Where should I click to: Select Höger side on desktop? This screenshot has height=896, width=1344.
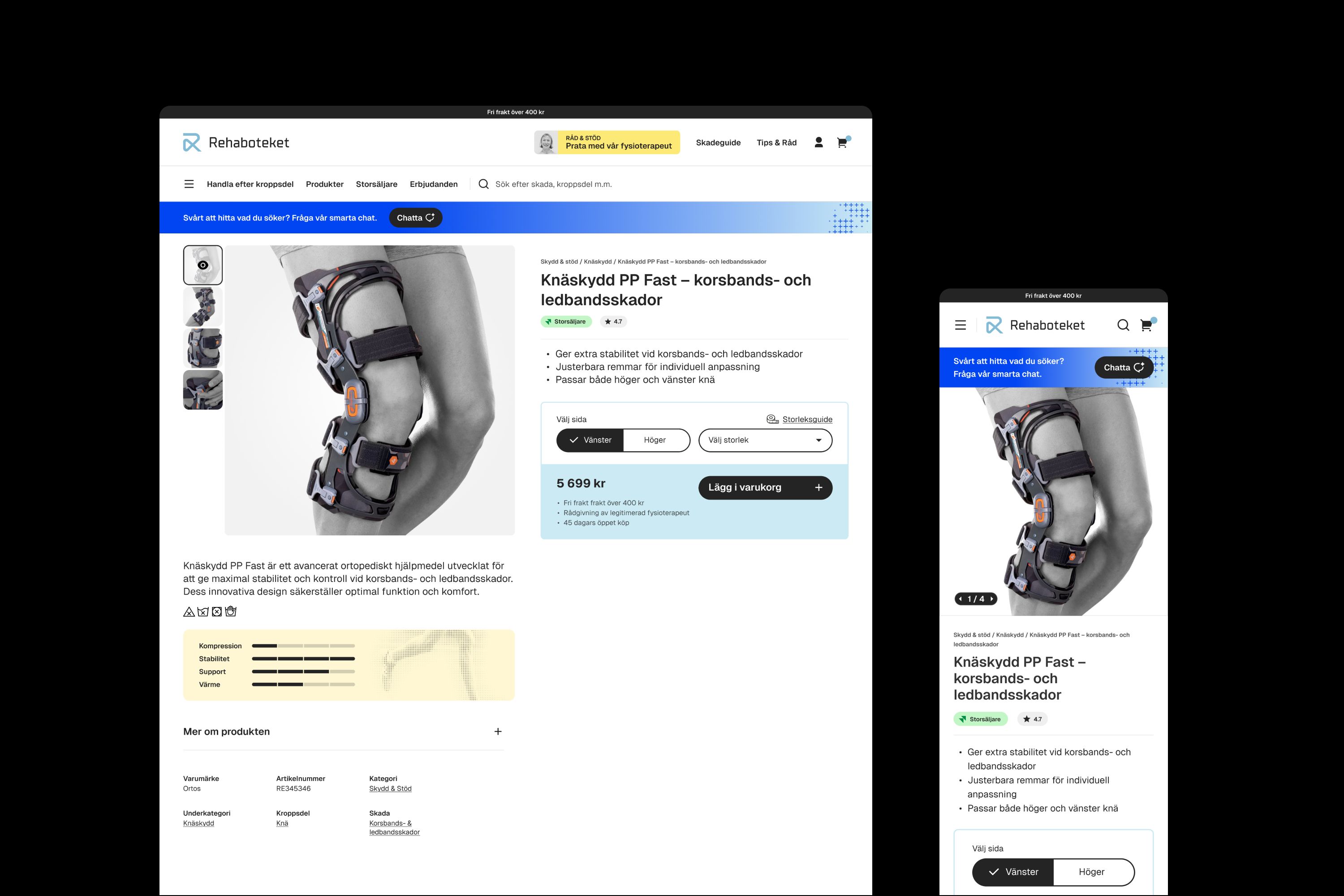[x=656, y=440]
